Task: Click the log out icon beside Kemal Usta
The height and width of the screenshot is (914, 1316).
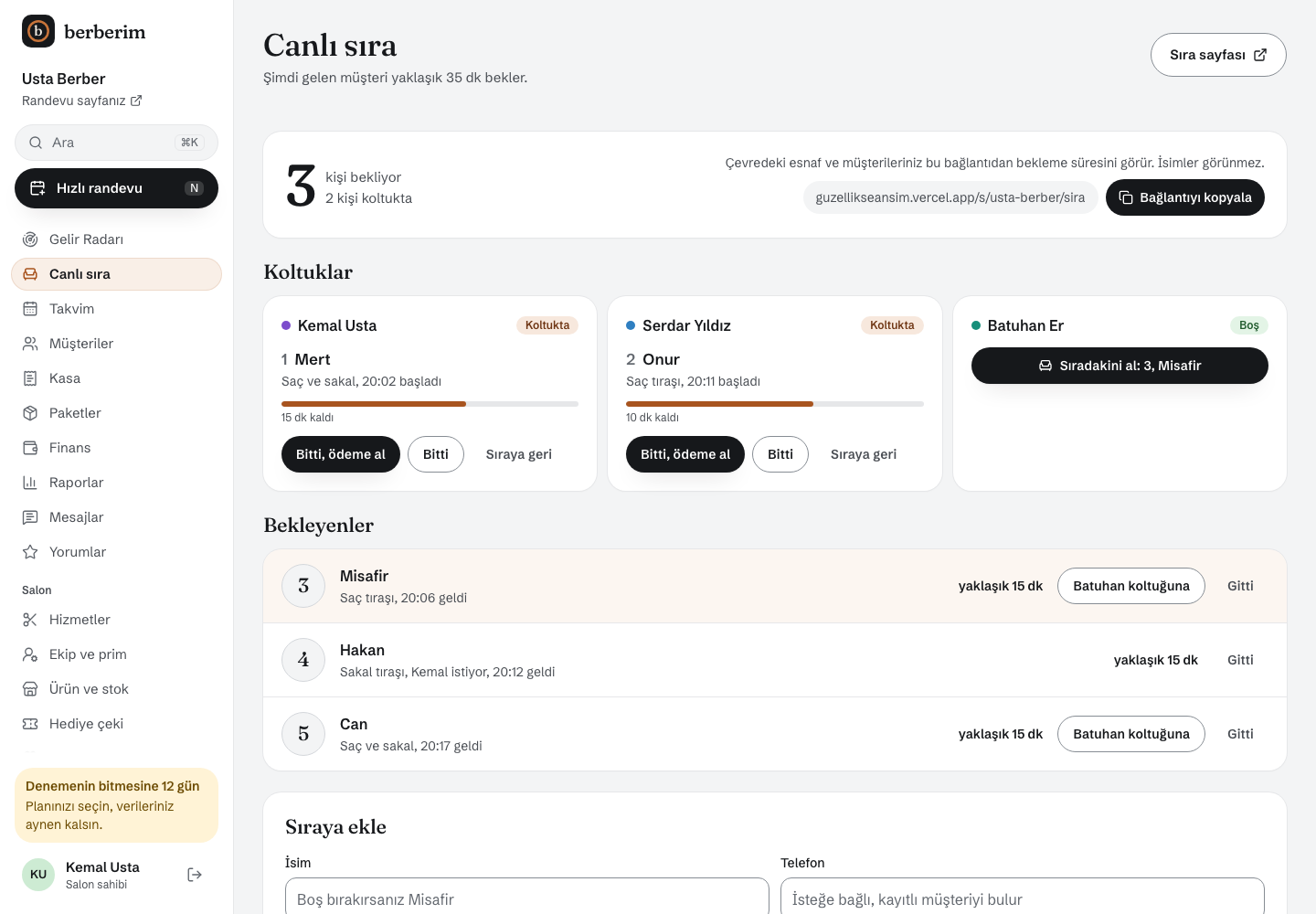Action: [195, 875]
